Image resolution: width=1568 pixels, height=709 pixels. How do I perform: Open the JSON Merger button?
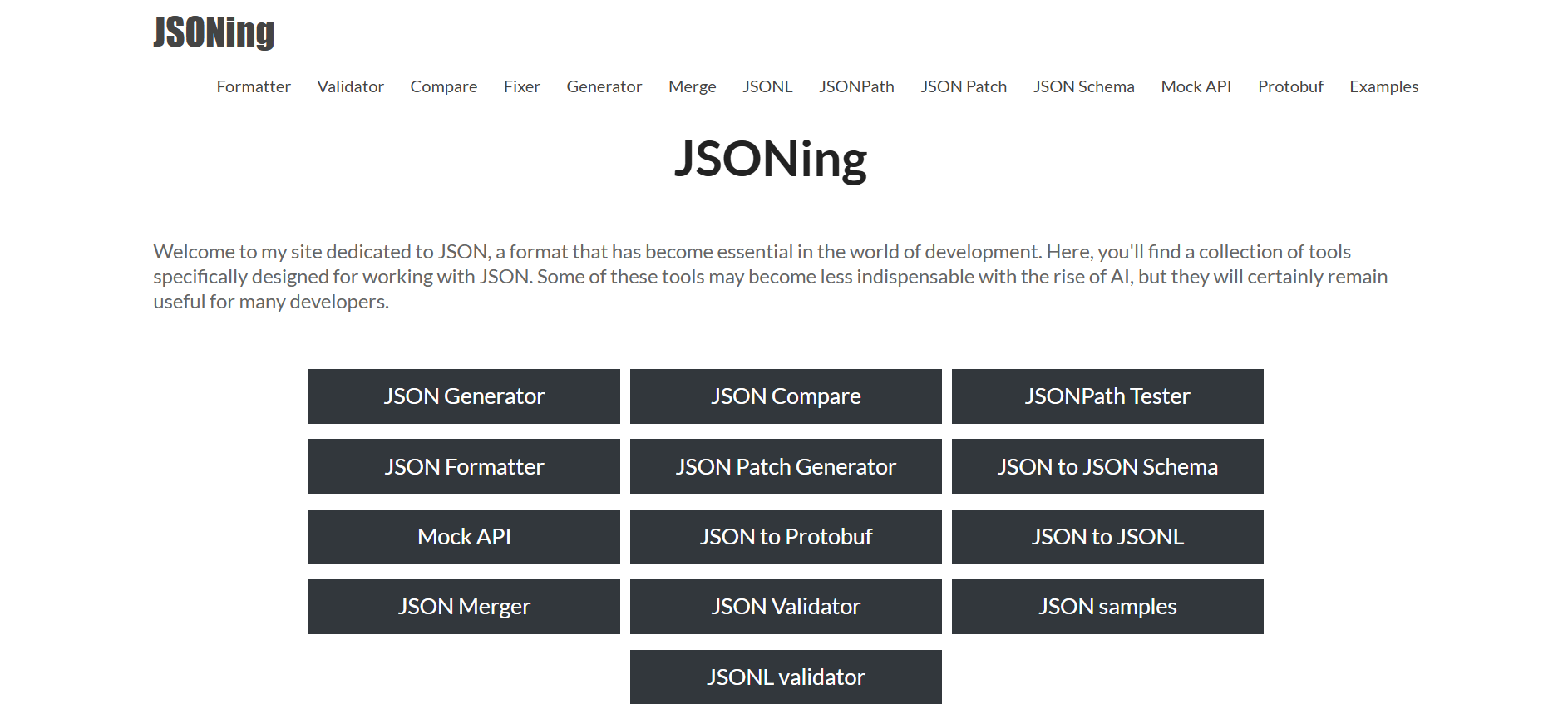[464, 607]
